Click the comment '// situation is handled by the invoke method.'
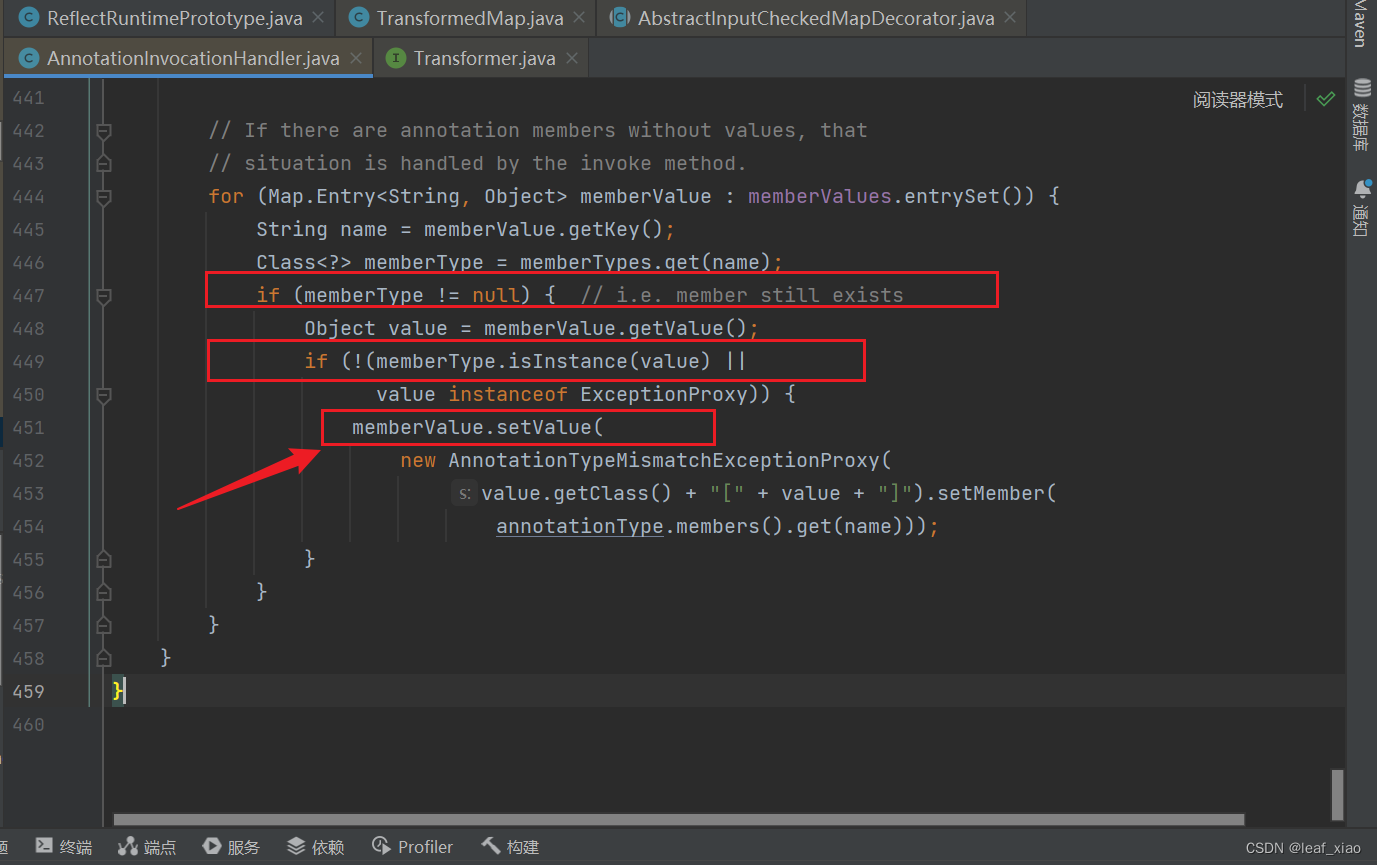1377x865 pixels. pyautogui.click(x=478, y=163)
